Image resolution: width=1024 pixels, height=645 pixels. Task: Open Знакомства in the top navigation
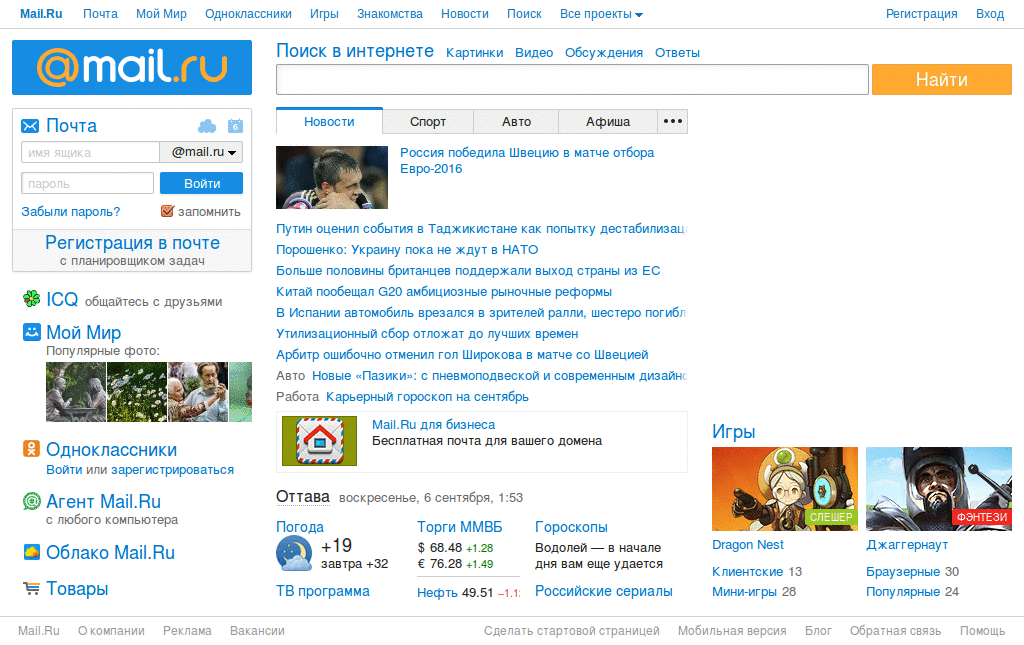click(x=389, y=14)
